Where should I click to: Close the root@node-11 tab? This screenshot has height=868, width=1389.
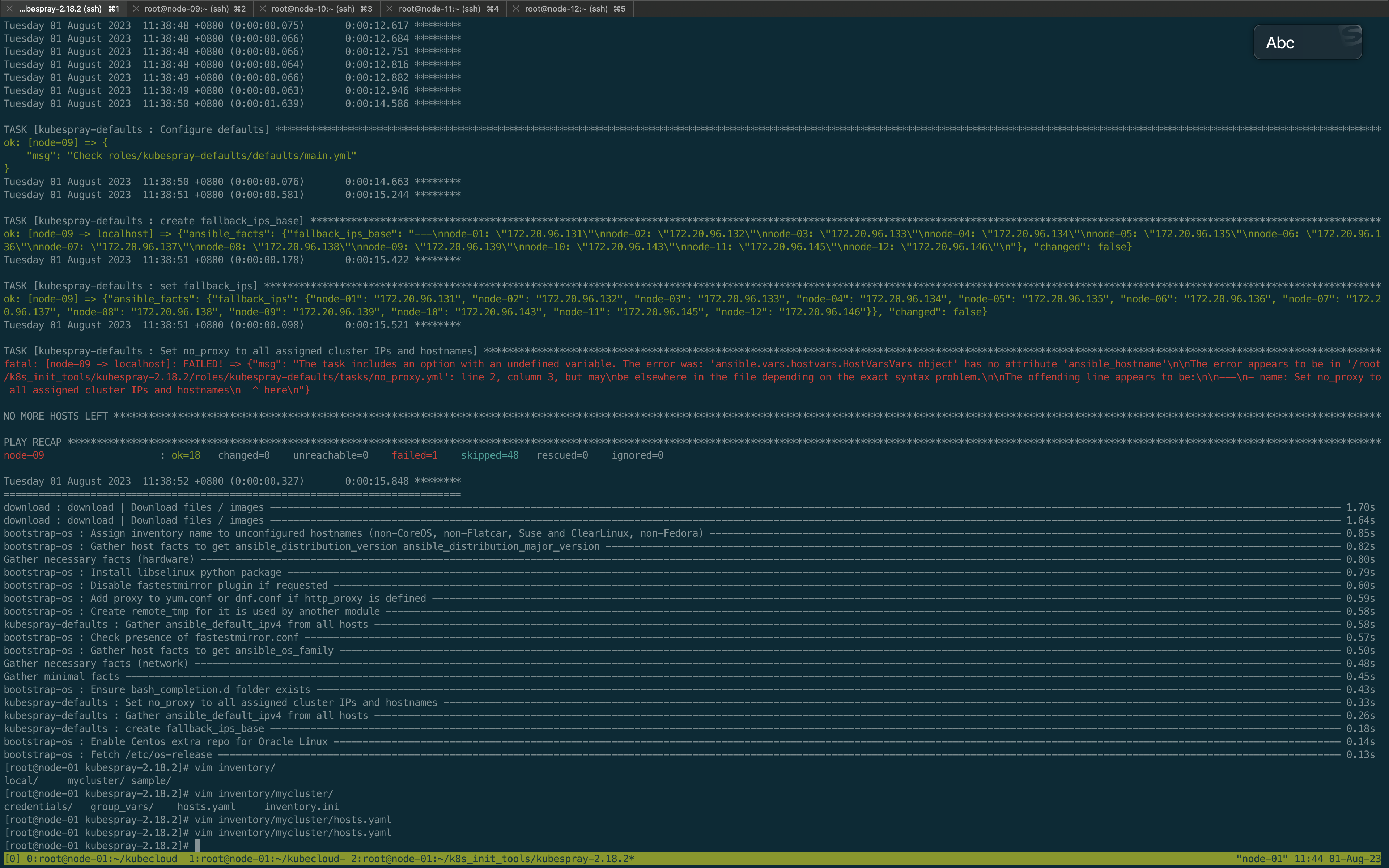(x=390, y=9)
